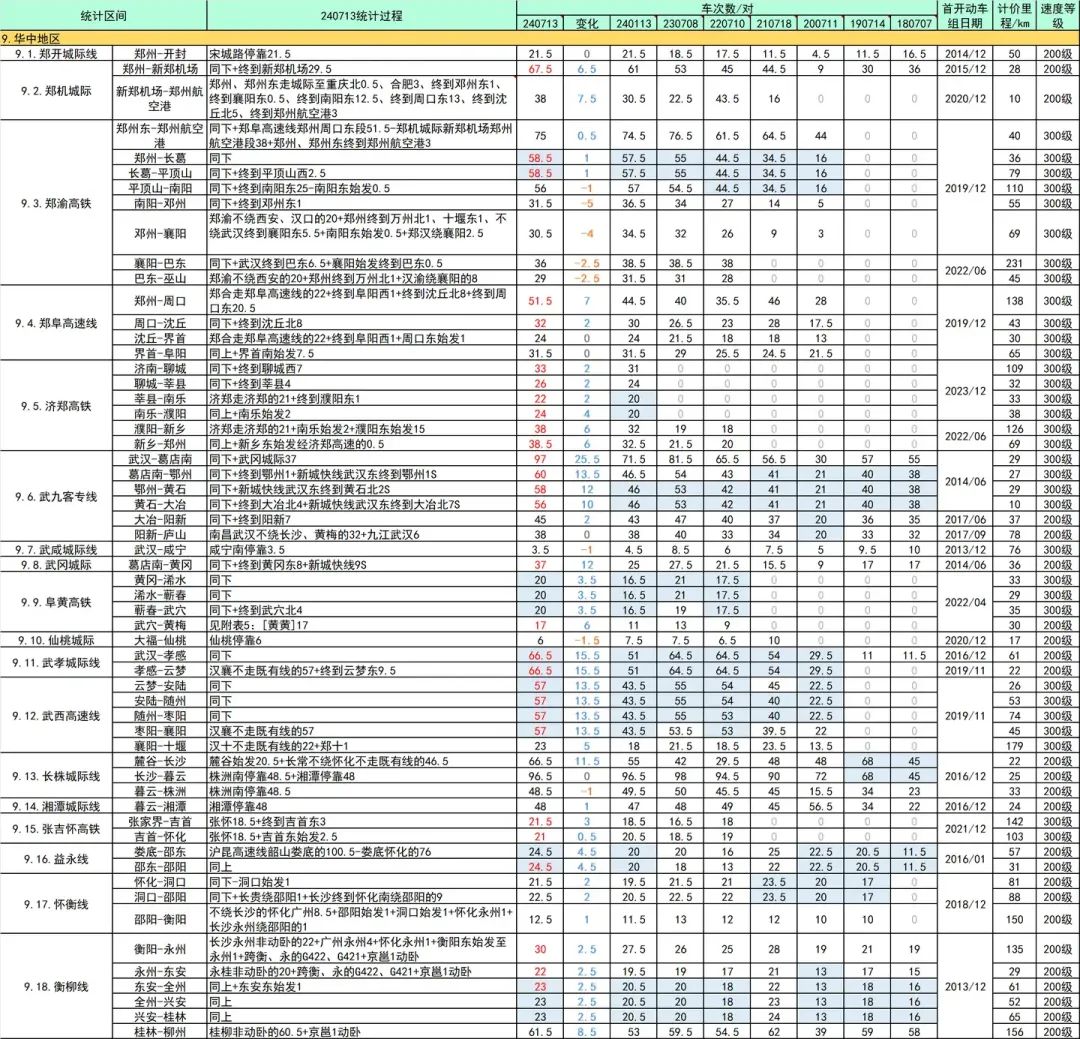
Task: Select the '郑州-新郑机场' section cell
Action: (x=160, y=69)
